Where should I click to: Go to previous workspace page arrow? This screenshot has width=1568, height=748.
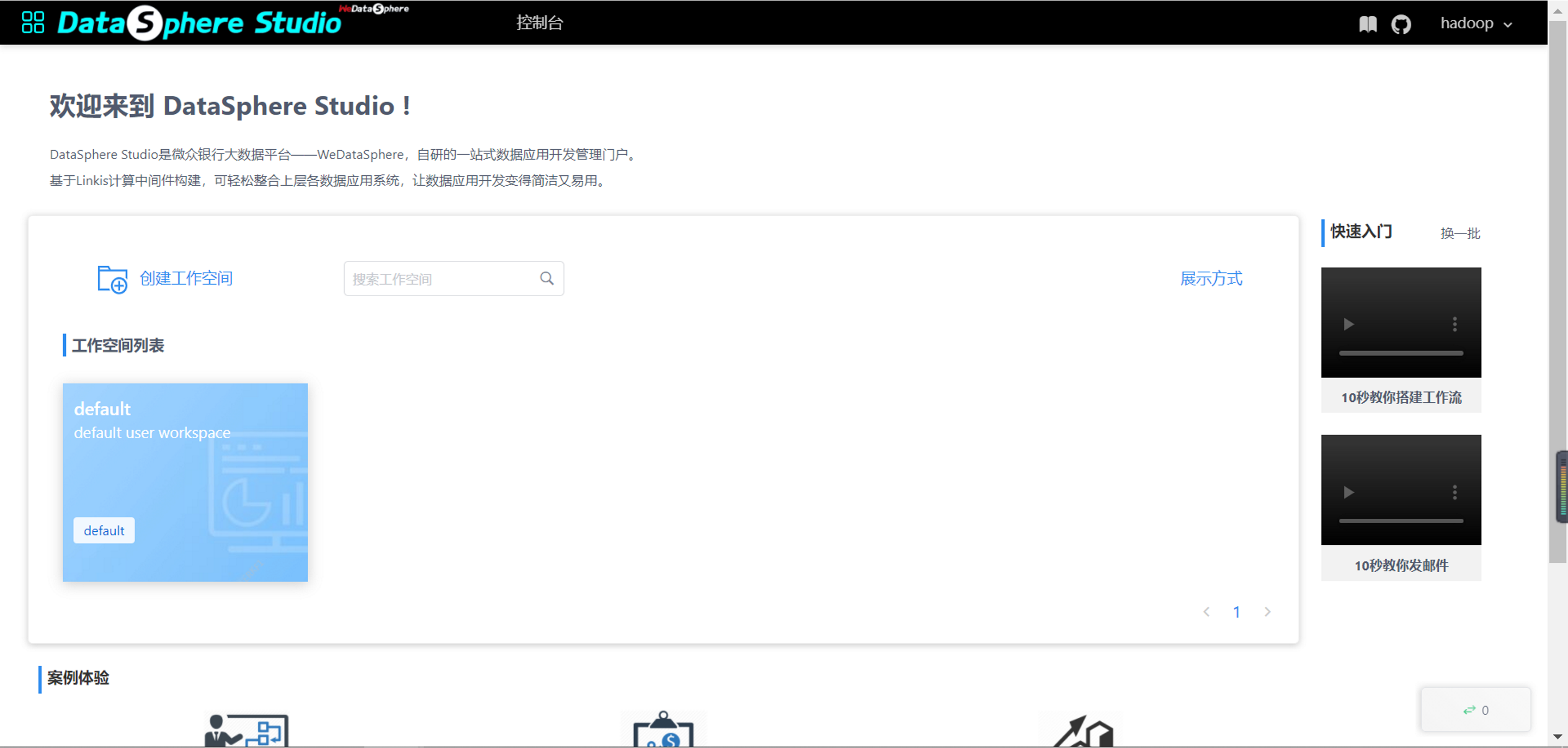1206,611
